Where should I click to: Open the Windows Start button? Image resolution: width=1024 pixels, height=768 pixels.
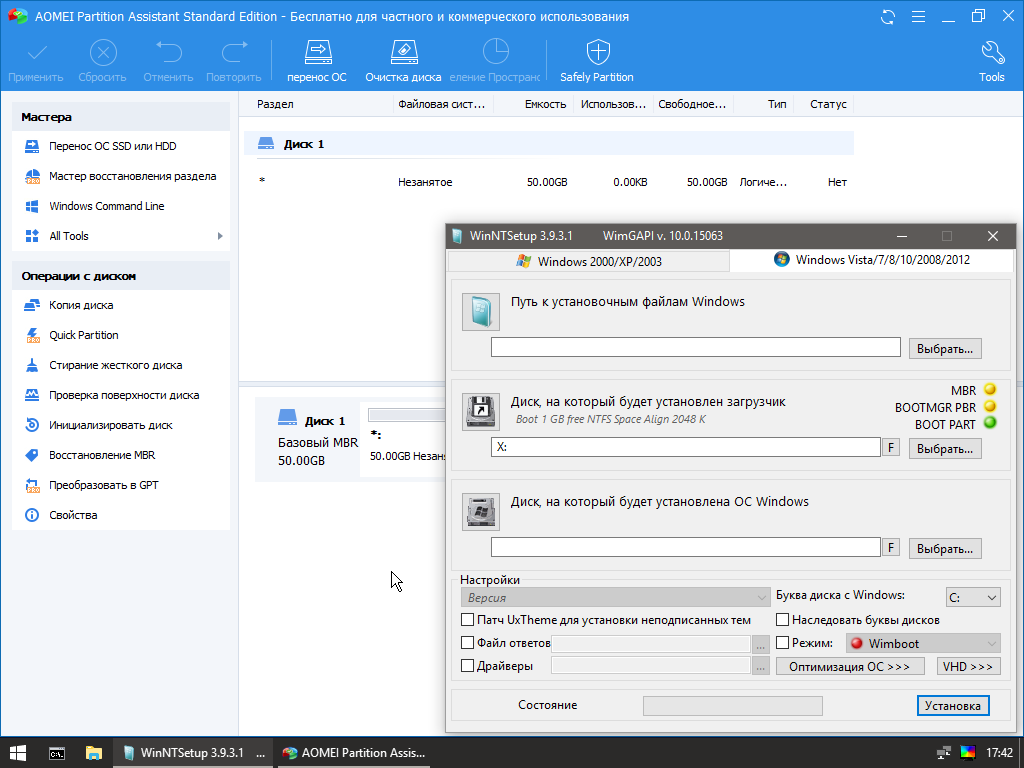tap(18, 753)
